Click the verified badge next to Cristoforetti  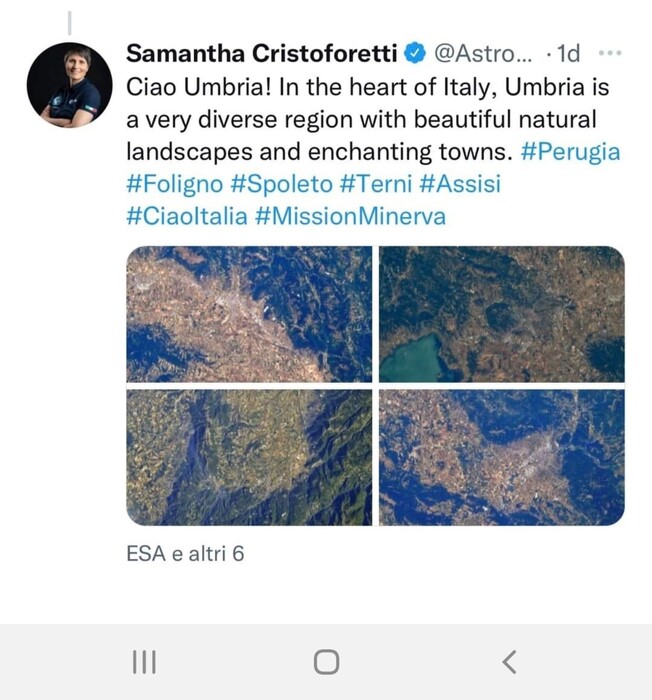[x=415, y=53]
